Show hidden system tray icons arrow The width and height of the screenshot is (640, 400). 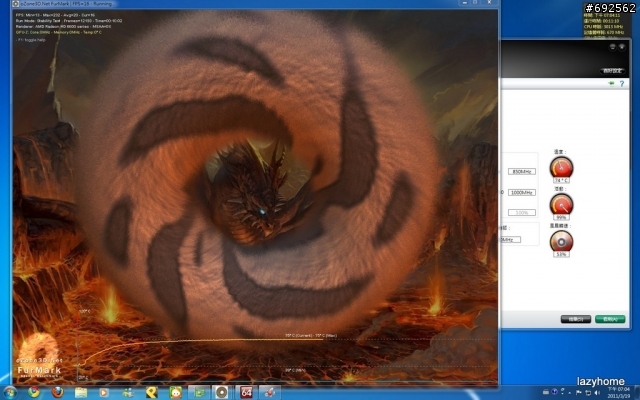click(570, 393)
